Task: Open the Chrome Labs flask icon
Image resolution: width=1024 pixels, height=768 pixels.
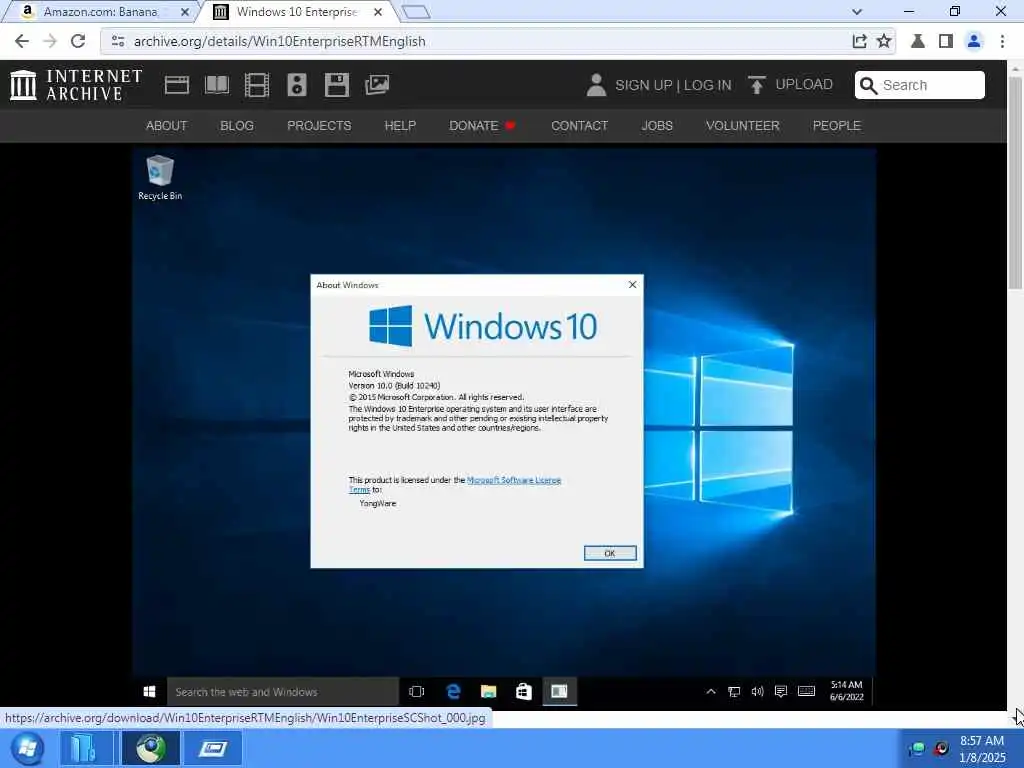Action: pos(918,41)
